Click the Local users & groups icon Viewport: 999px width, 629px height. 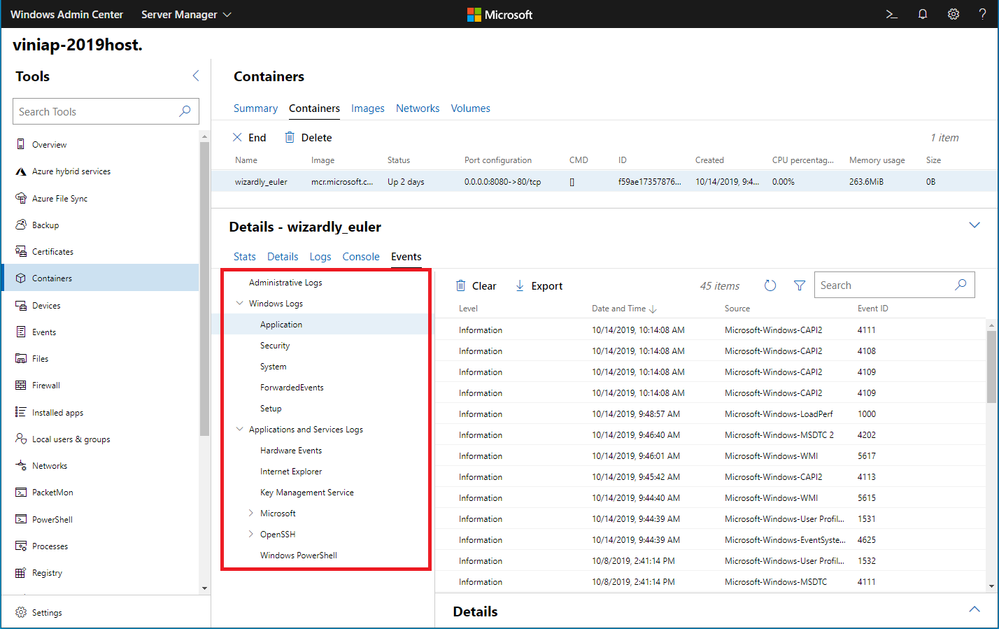tap(20, 439)
